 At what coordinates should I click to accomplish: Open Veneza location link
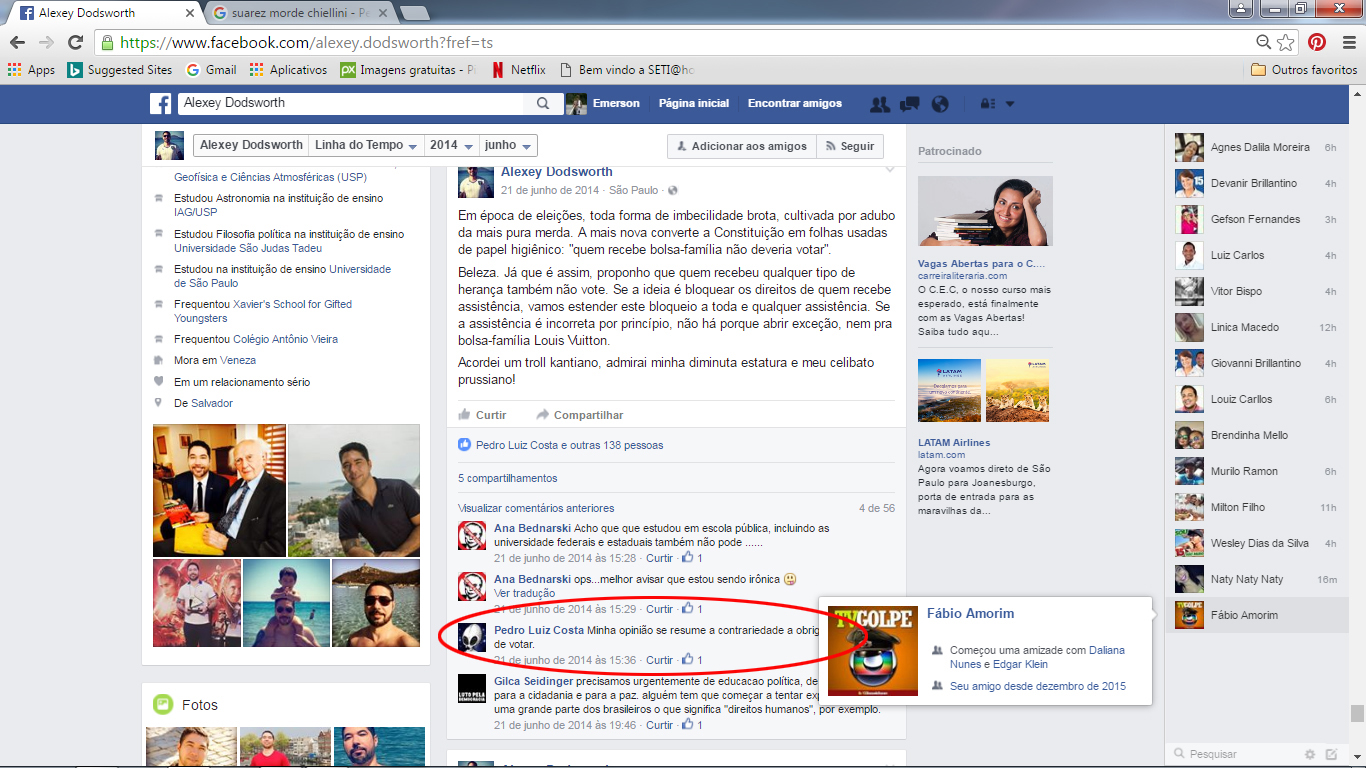coord(238,360)
